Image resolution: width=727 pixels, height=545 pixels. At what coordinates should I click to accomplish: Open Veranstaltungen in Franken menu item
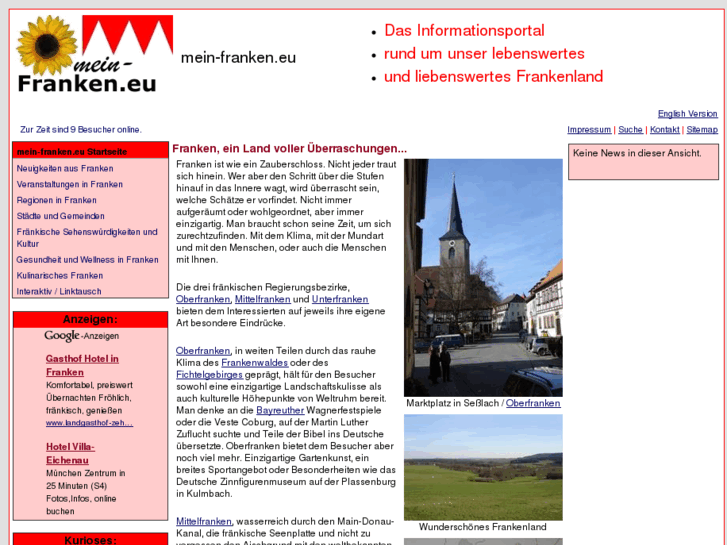point(70,184)
